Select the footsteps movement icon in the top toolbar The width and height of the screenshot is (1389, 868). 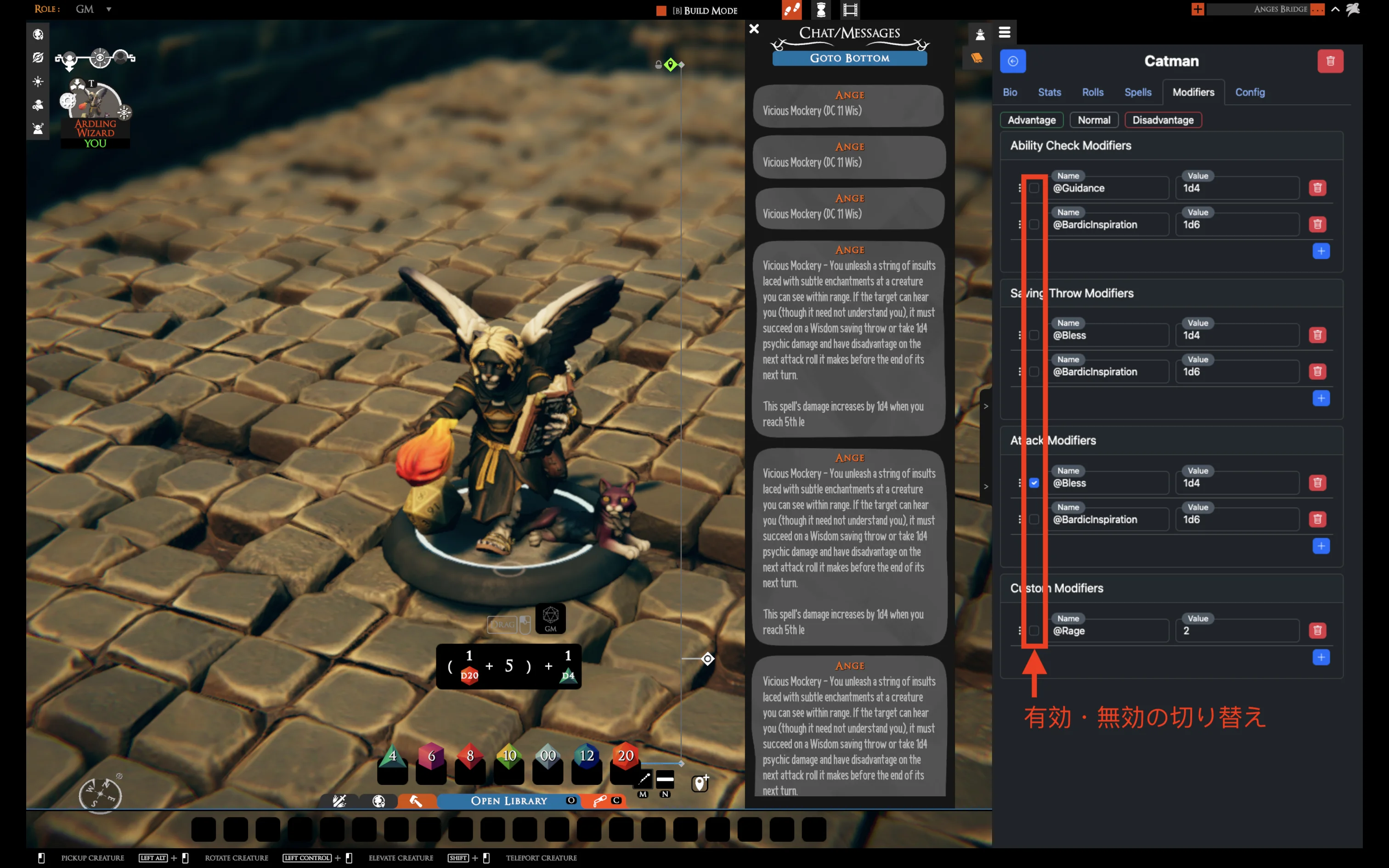(793, 10)
